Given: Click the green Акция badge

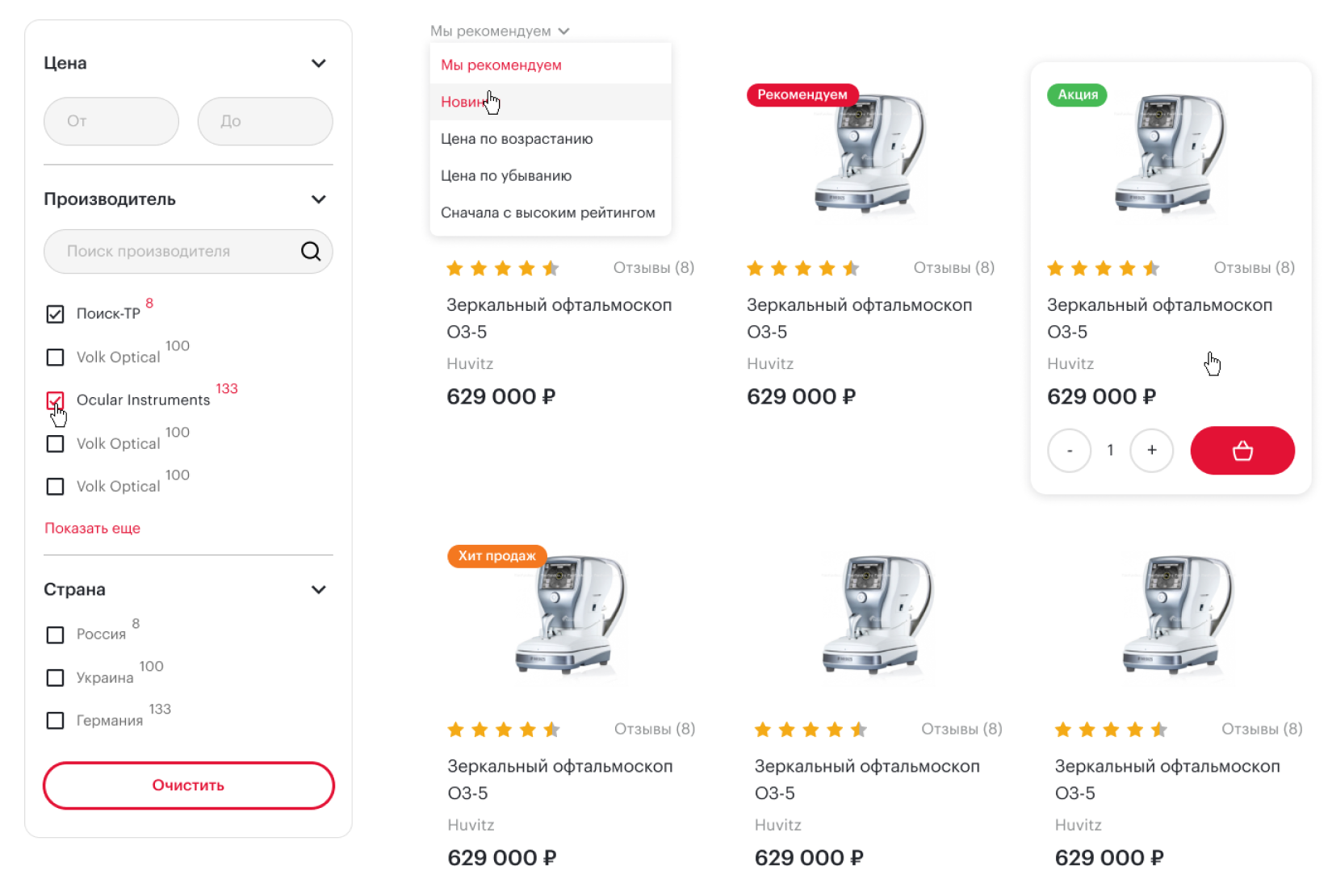Looking at the screenshot, I should (x=1078, y=94).
